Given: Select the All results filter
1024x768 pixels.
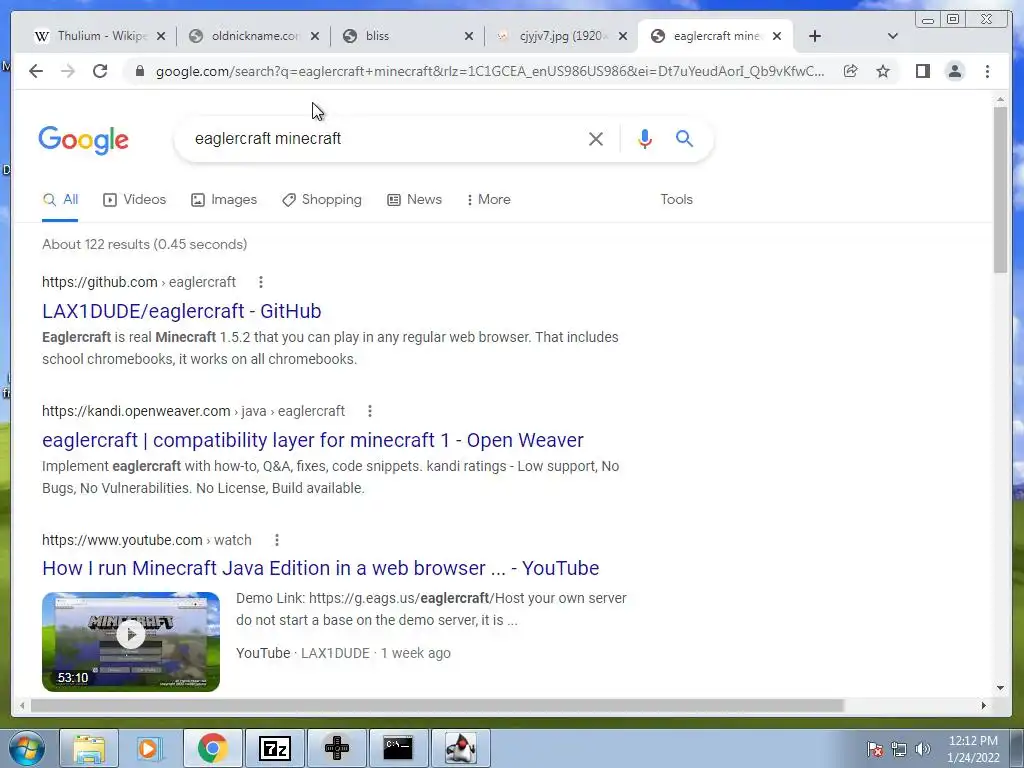Looking at the screenshot, I should 60,200.
